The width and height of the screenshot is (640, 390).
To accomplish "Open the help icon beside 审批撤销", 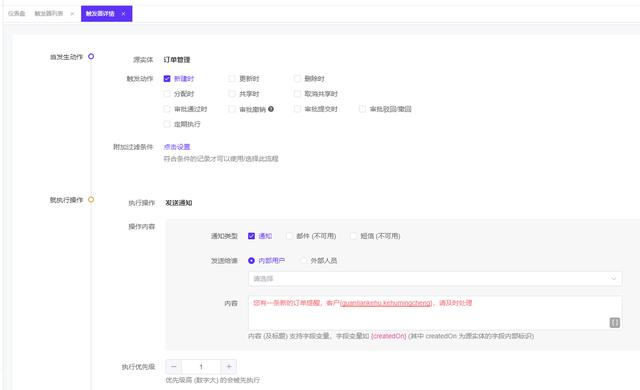I will pos(271,109).
